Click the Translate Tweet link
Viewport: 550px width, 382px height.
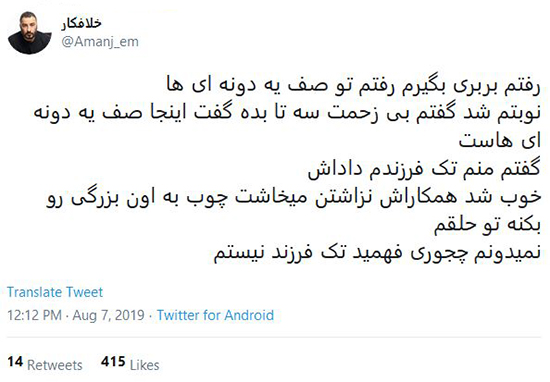(55, 292)
